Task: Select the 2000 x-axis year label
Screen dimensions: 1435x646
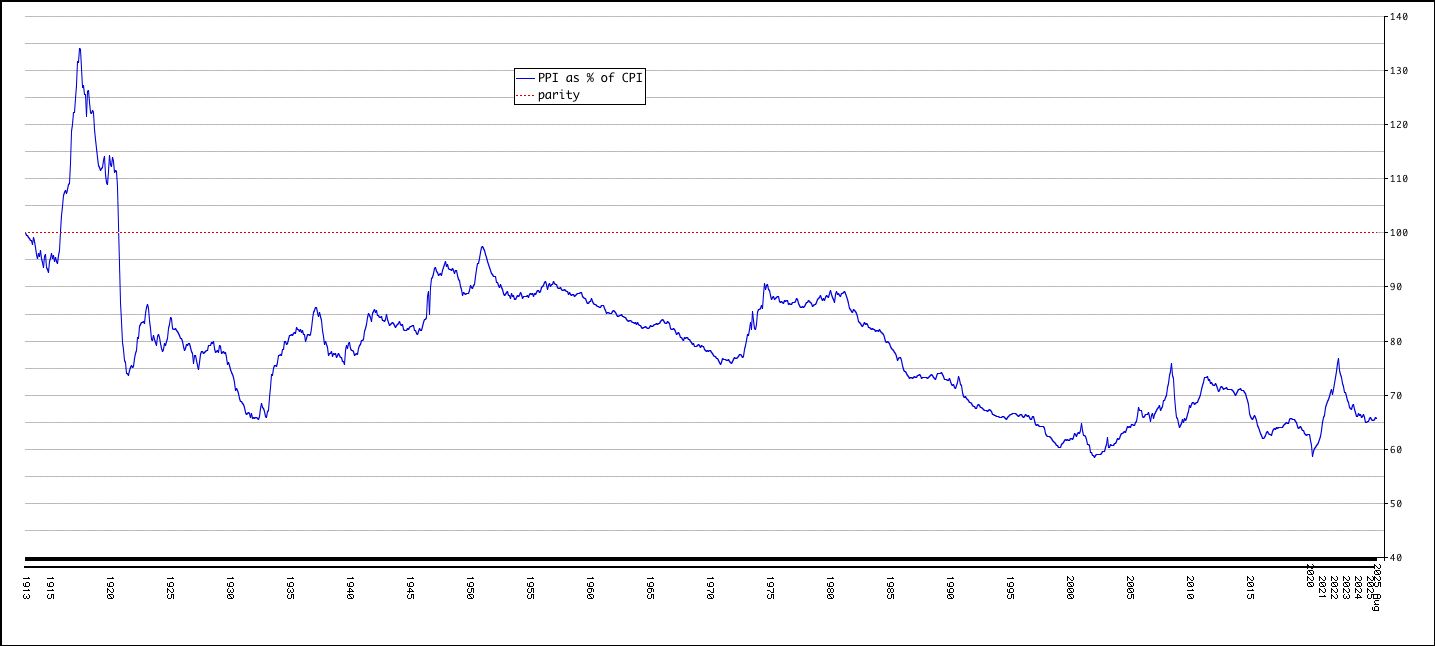Action: (x=1070, y=586)
